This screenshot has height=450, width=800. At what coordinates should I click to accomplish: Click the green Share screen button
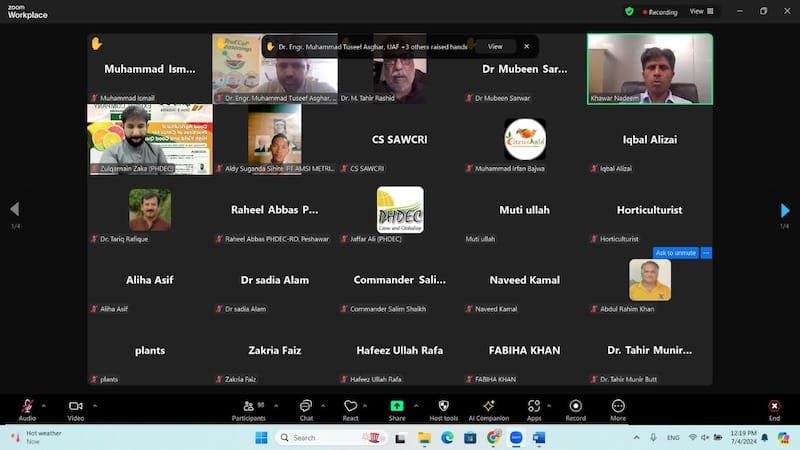[x=397, y=406]
